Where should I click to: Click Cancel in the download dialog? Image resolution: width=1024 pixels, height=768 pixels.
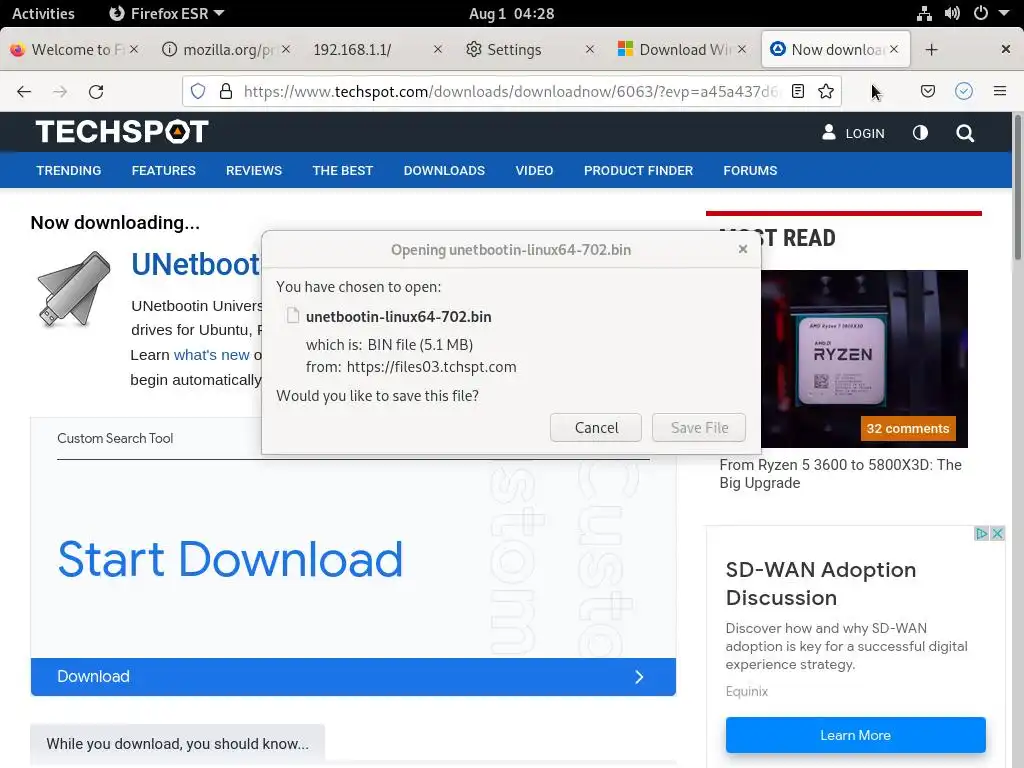pos(596,428)
